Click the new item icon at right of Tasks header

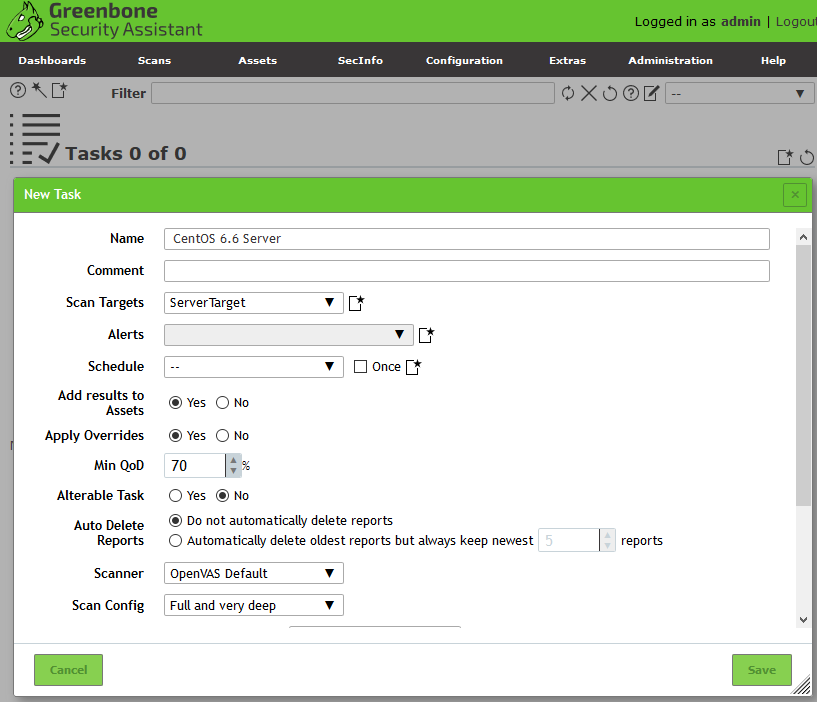785,157
